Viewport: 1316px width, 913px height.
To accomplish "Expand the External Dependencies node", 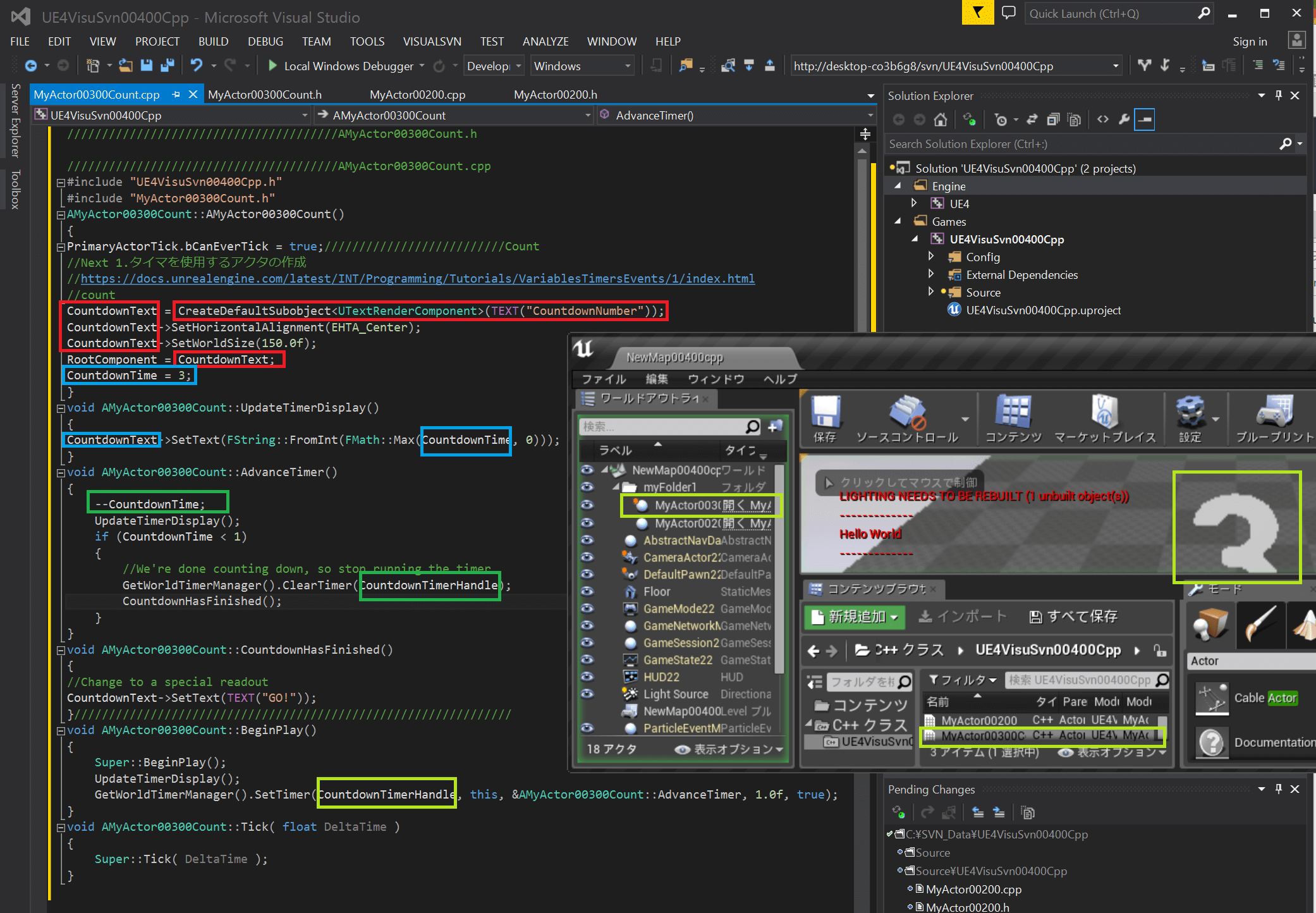I will [x=930, y=274].
